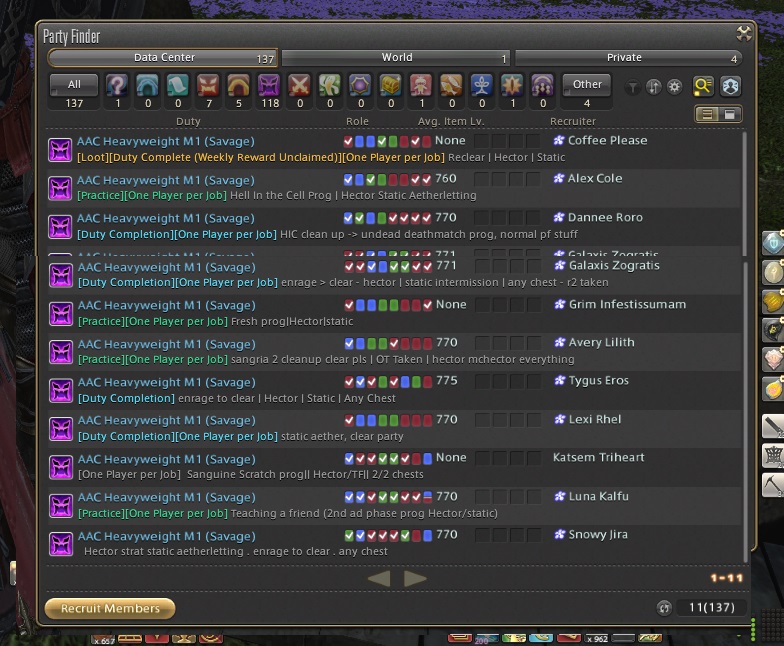Refresh the listings with the reload button
The image size is (784, 646).
coord(664,608)
